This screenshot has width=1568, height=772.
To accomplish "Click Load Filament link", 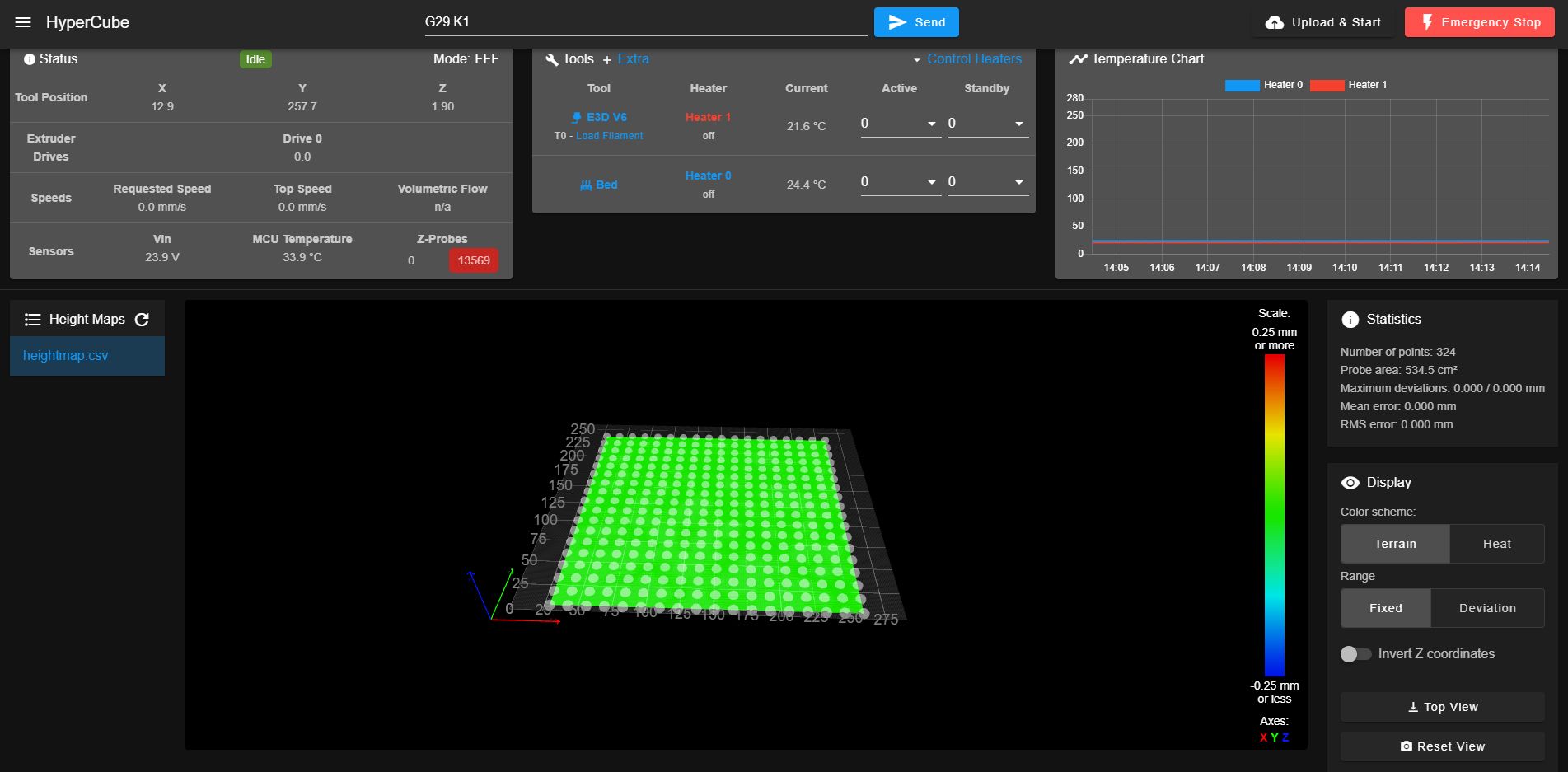I will (609, 136).
